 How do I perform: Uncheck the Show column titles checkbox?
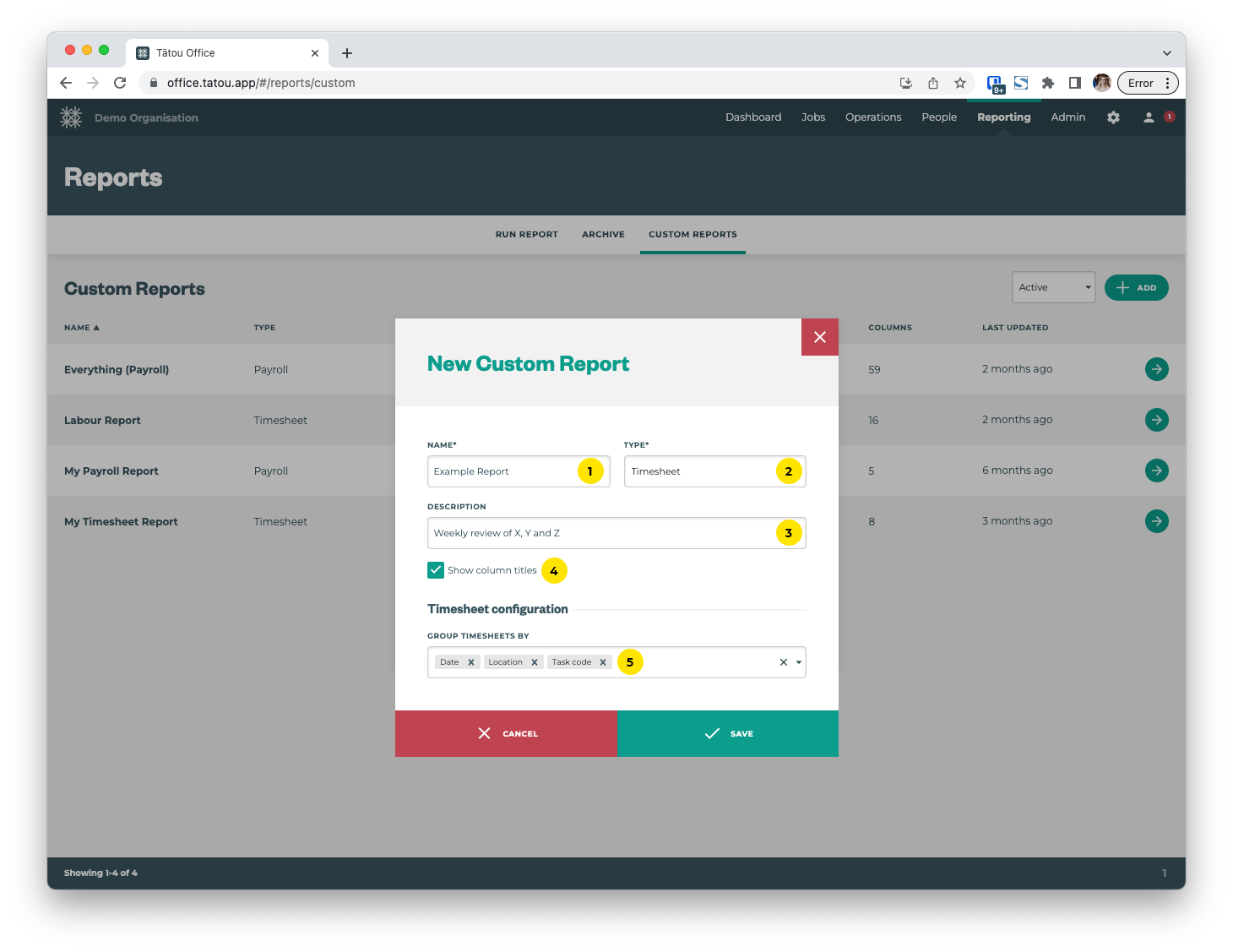coord(436,570)
